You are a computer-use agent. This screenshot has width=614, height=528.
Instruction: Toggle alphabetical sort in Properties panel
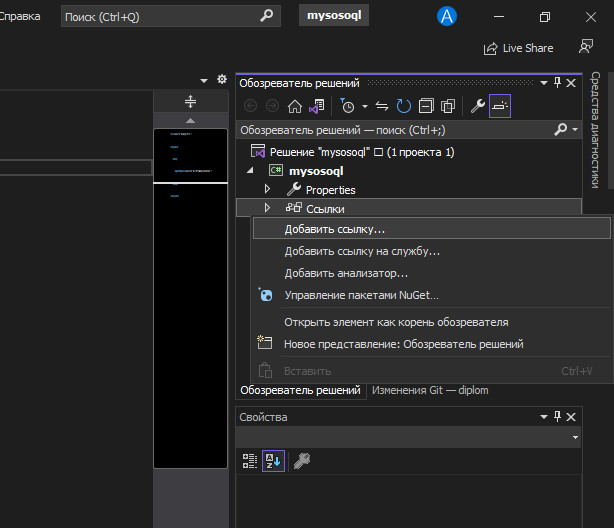(273, 461)
